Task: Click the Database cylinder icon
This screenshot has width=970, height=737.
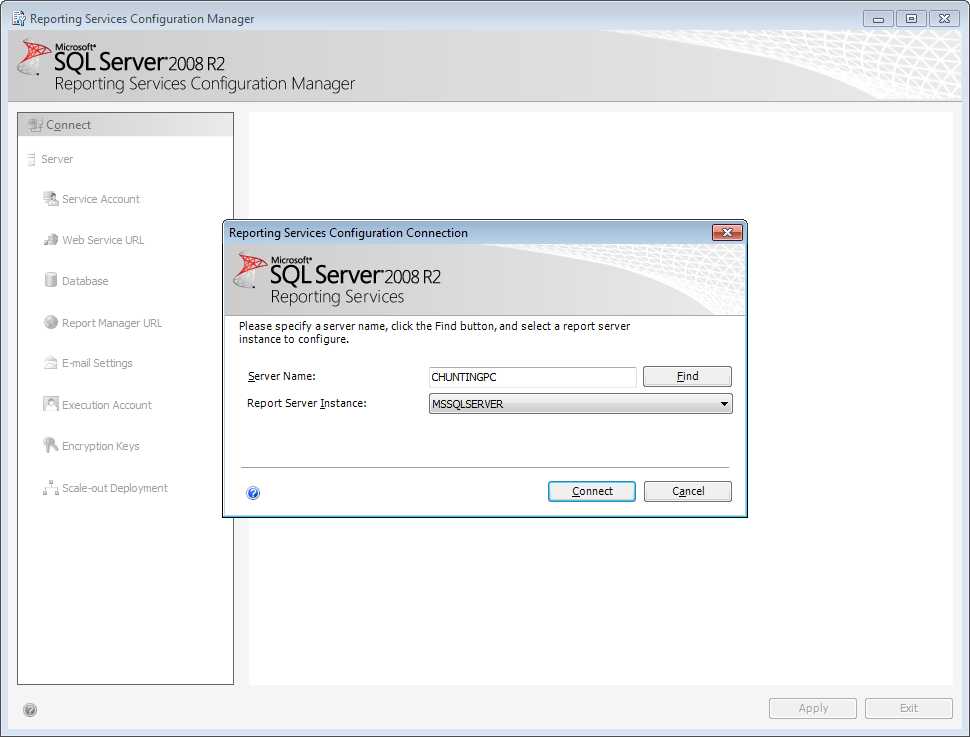Action: click(51, 280)
